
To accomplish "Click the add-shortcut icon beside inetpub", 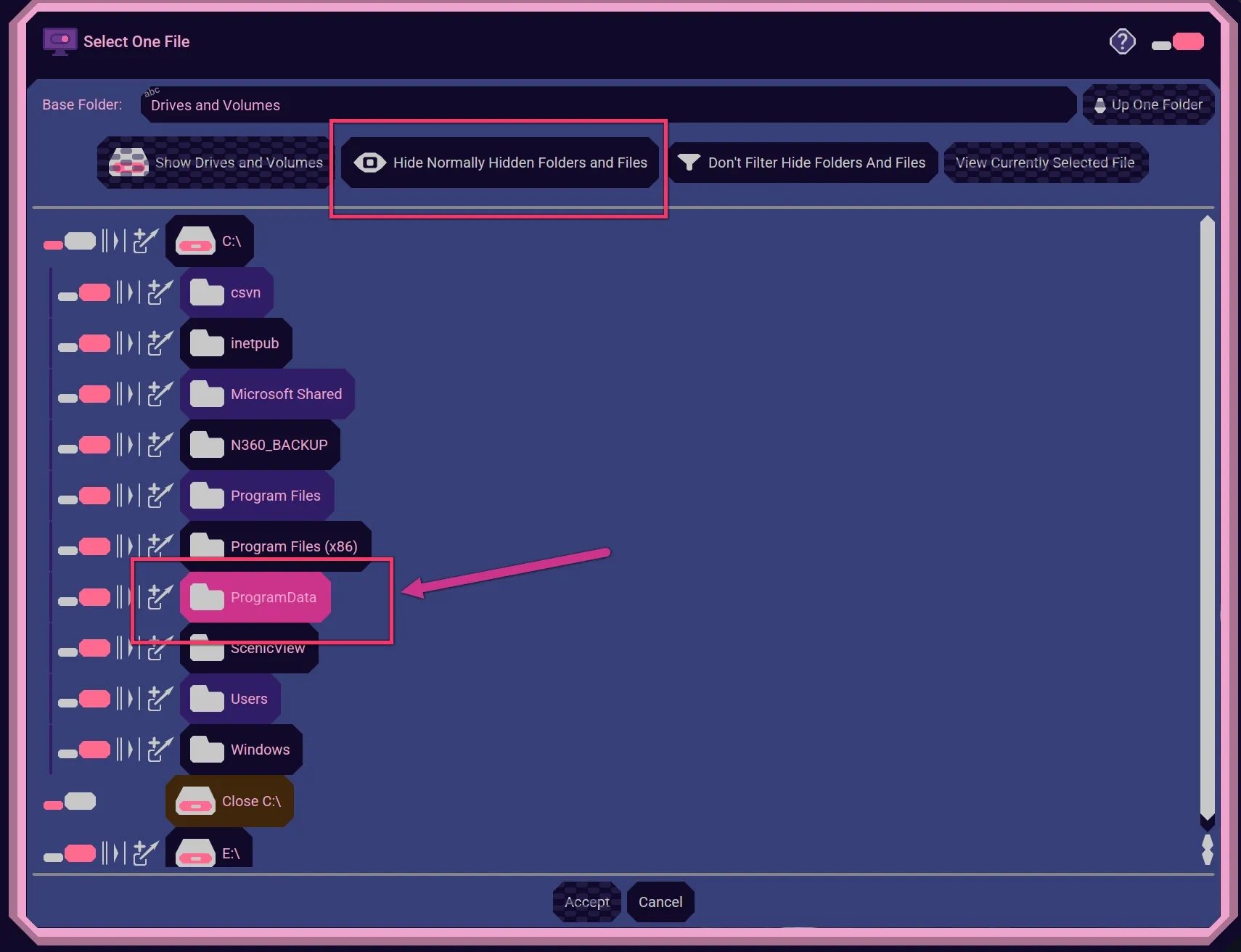I will tap(160, 343).
